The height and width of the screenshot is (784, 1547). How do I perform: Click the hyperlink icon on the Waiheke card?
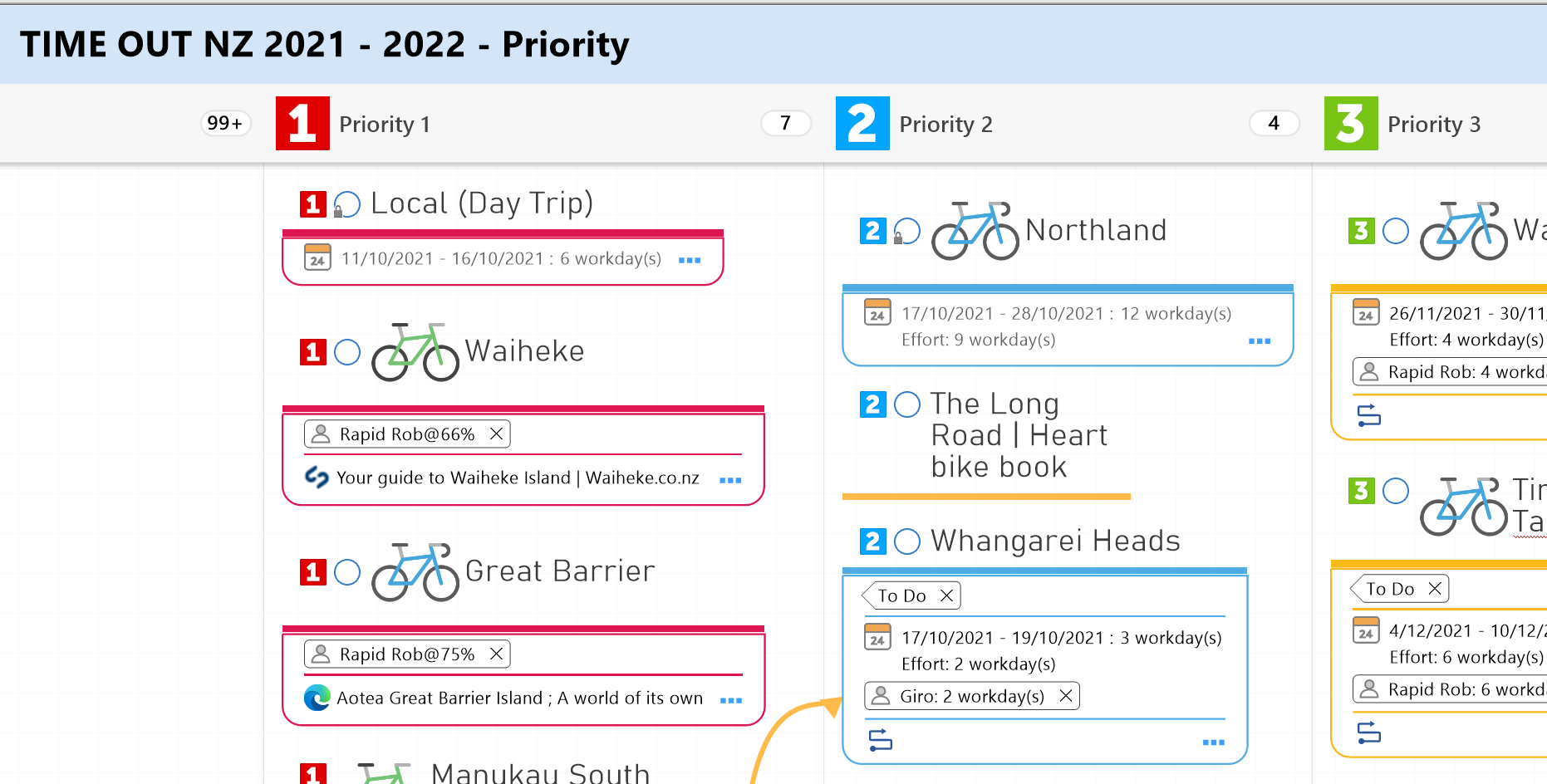[317, 478]
